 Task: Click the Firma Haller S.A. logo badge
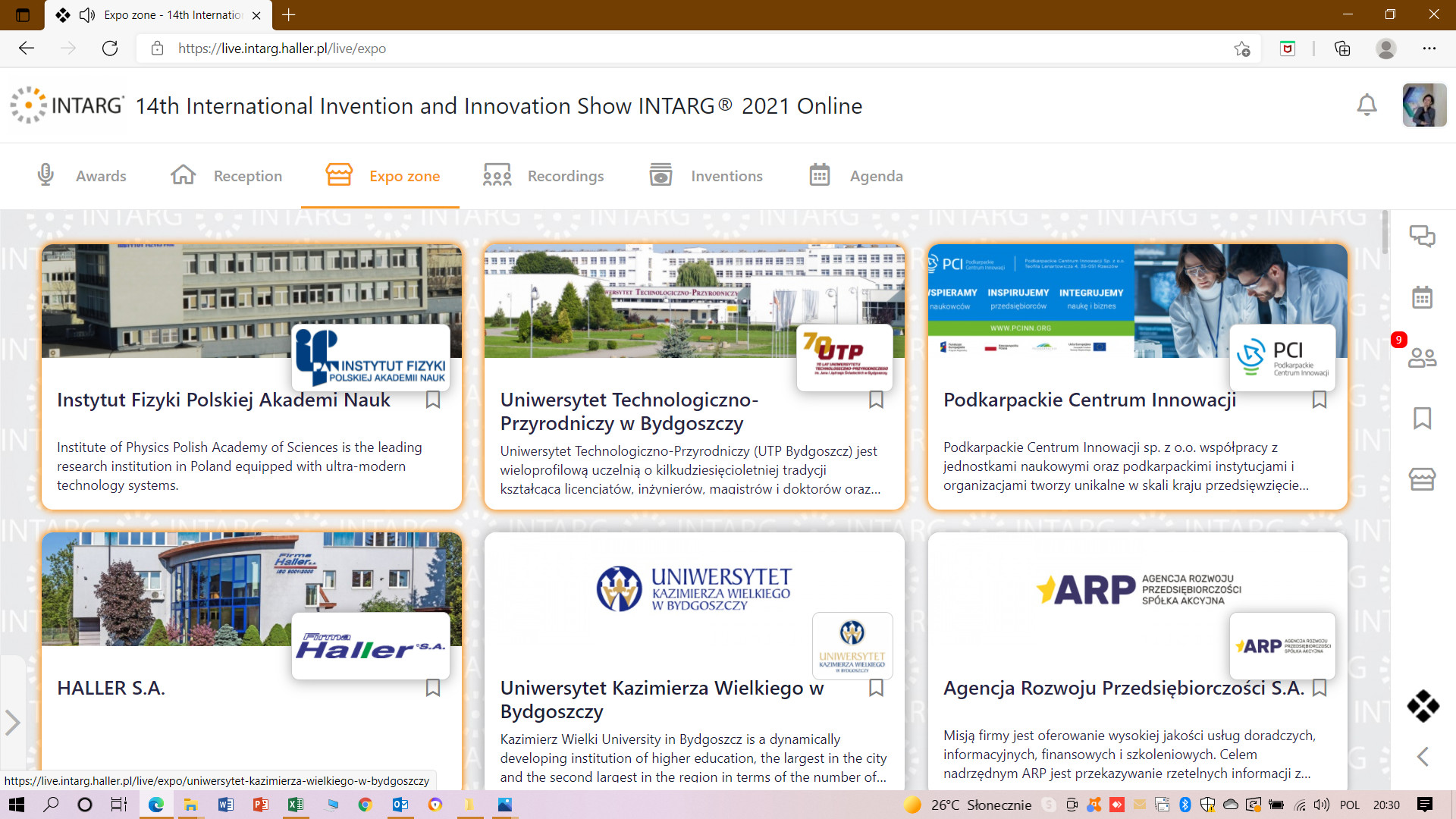[x=371, y=645]
